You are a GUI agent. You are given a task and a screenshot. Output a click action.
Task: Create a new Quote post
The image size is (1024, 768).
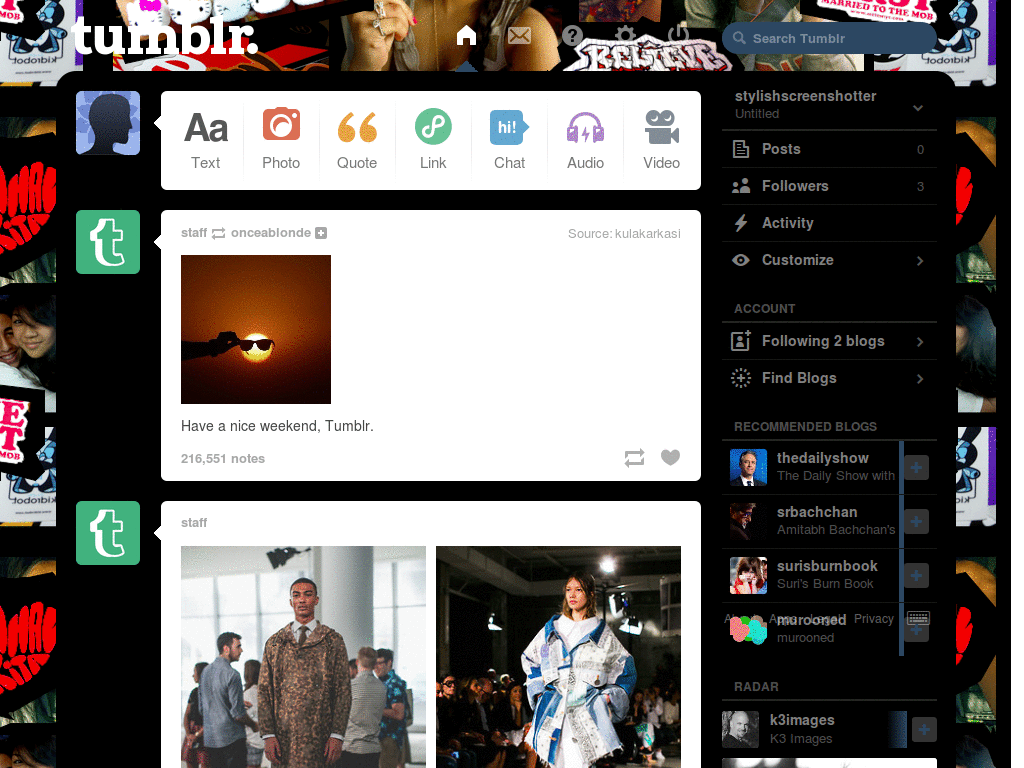click(x=357, y=140)
